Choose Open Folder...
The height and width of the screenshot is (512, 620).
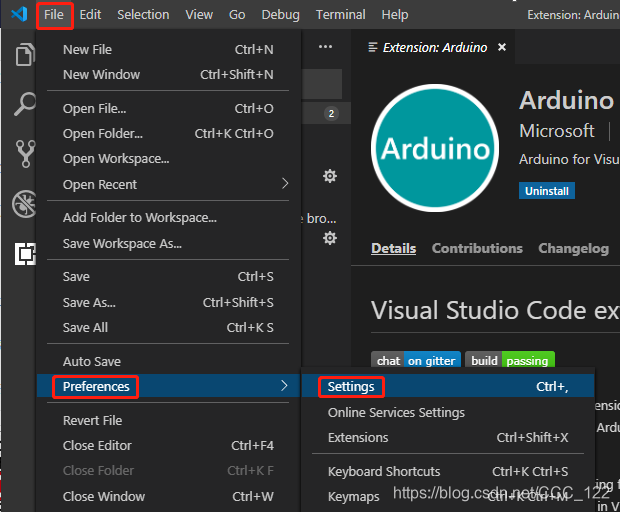pyautogui.click(x=168, y=134)
